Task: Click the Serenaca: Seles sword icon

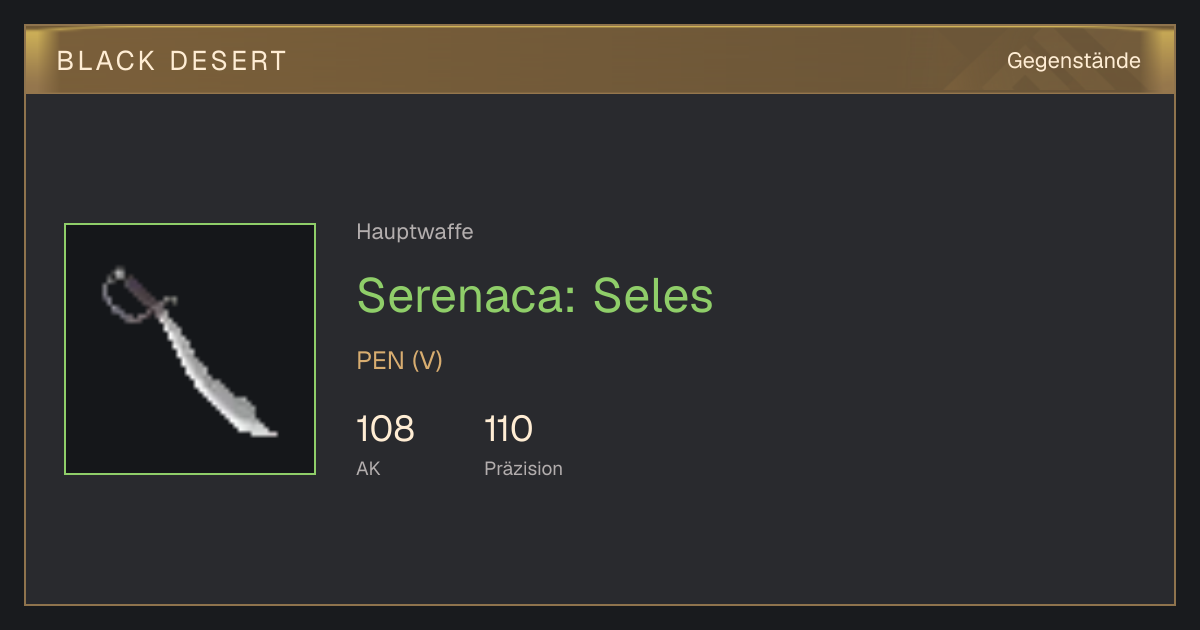Action: 190,350
